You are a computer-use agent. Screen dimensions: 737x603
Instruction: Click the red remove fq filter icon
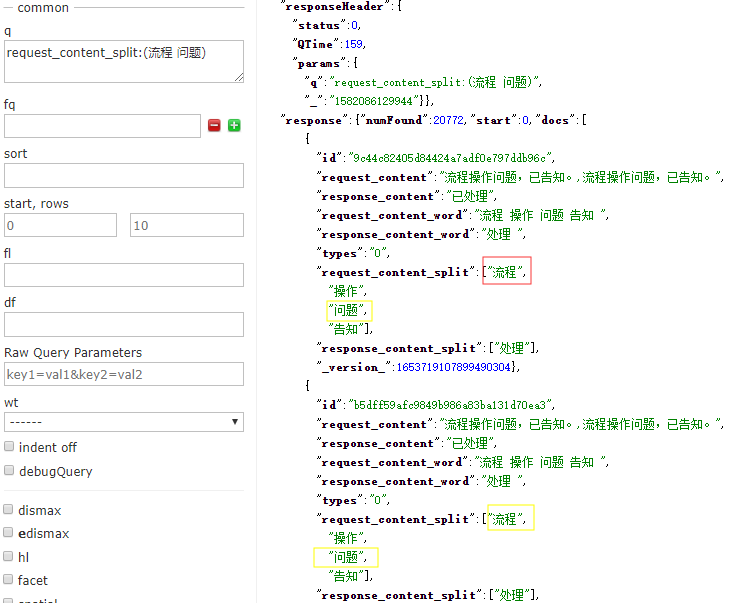214,125
